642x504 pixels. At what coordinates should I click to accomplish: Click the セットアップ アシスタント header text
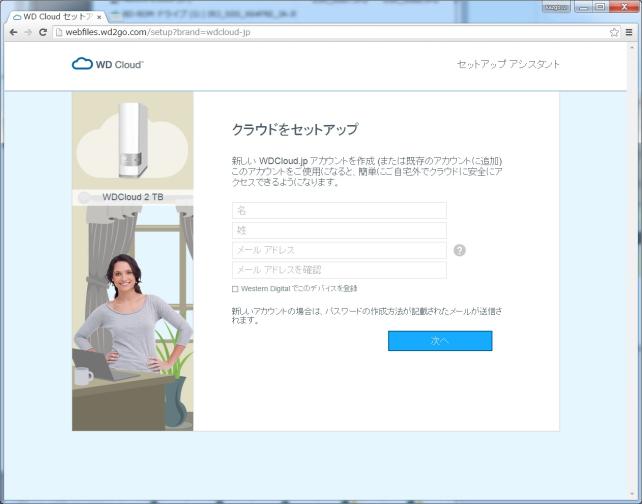pos(508,64)
